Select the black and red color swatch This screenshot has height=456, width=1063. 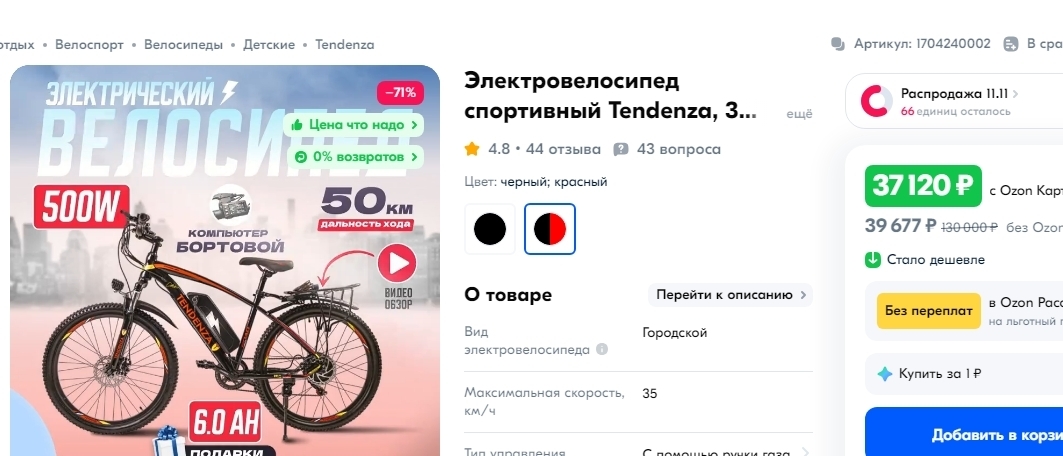[550, 229]
